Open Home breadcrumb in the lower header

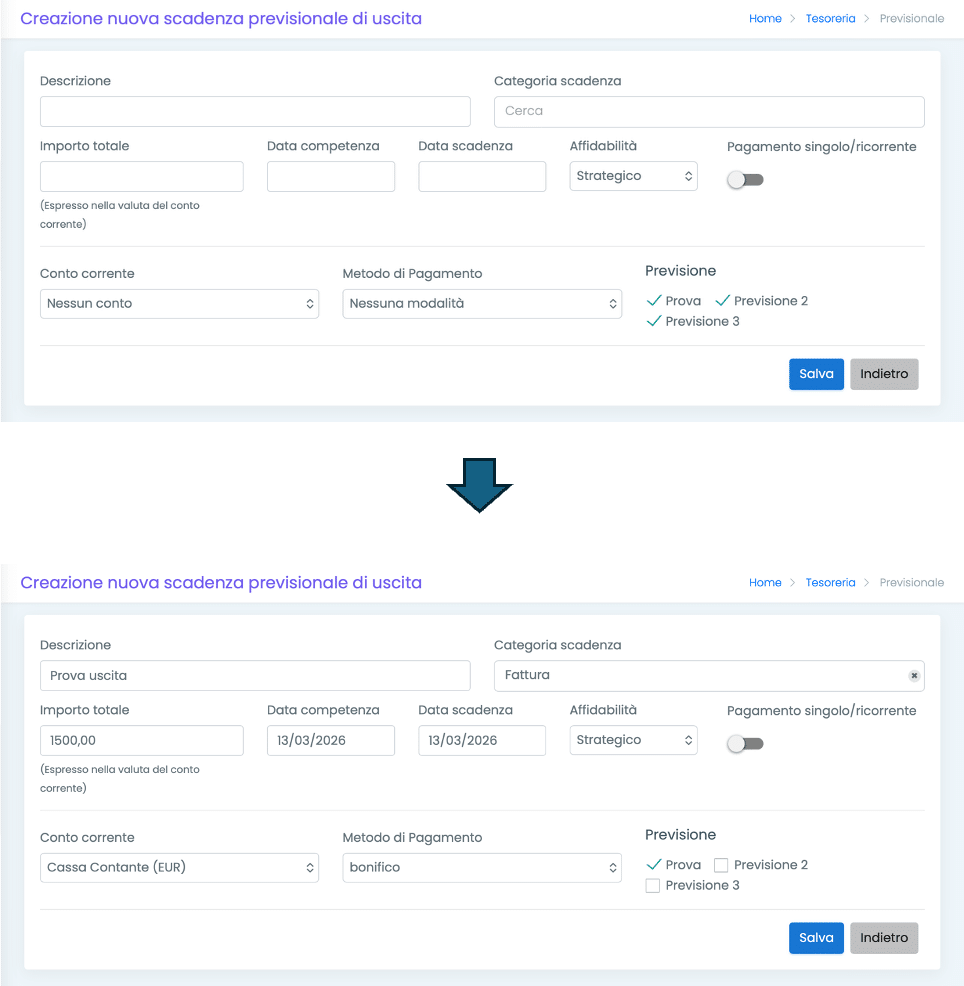(x=765, y=582)
